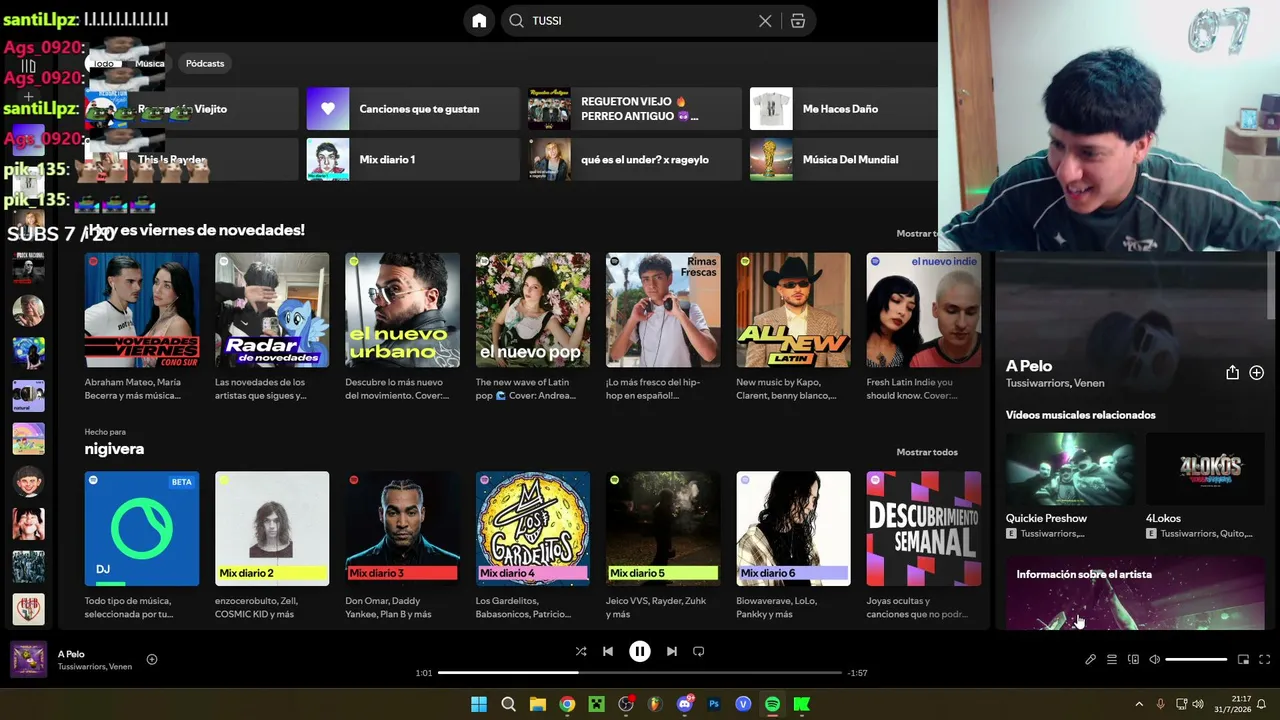
Task: Open A Pelo title in Now Playing panel
Action: coord(1029,366)
